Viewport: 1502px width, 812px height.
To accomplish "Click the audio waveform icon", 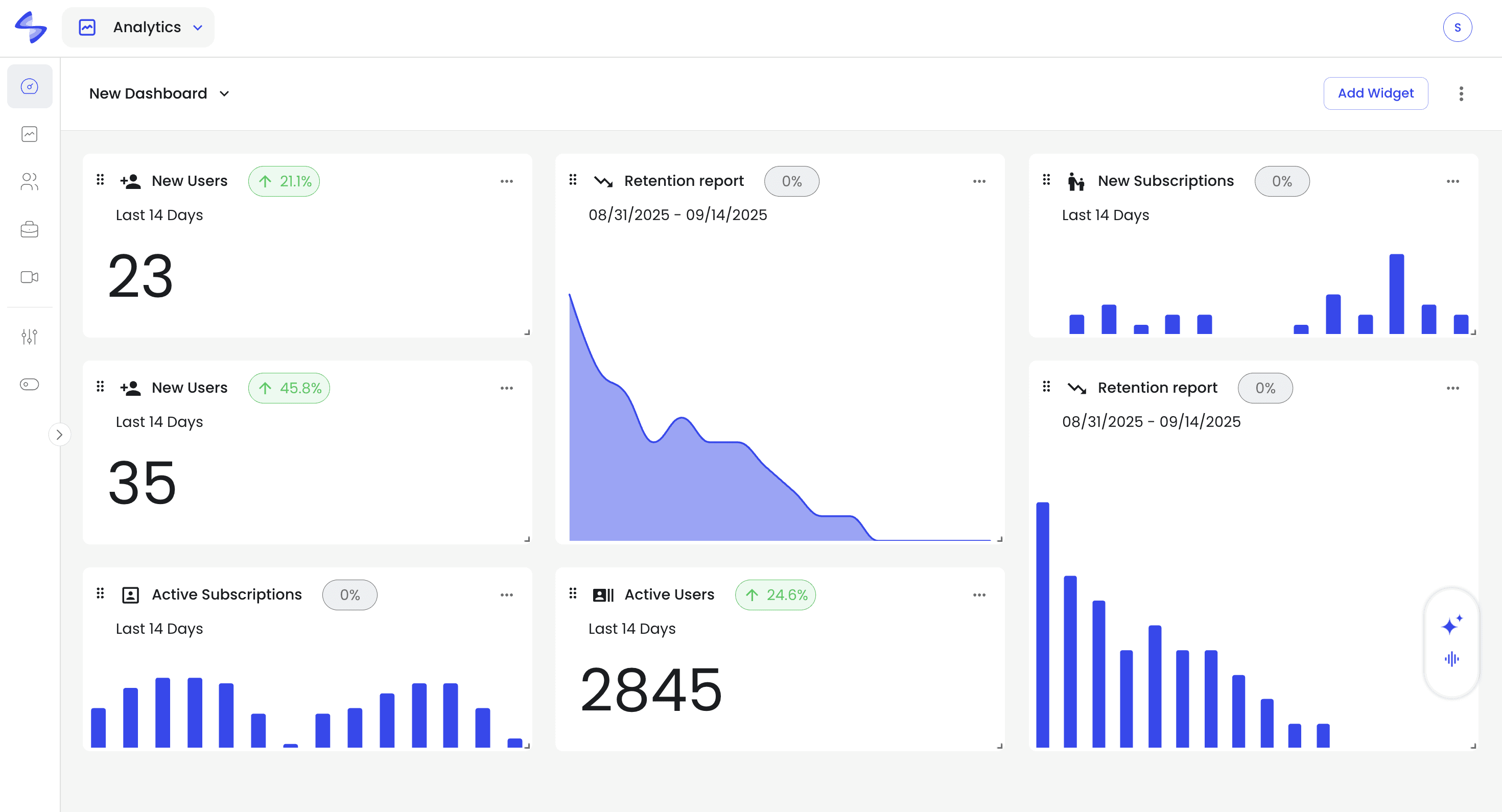I will click(1451, 659).
